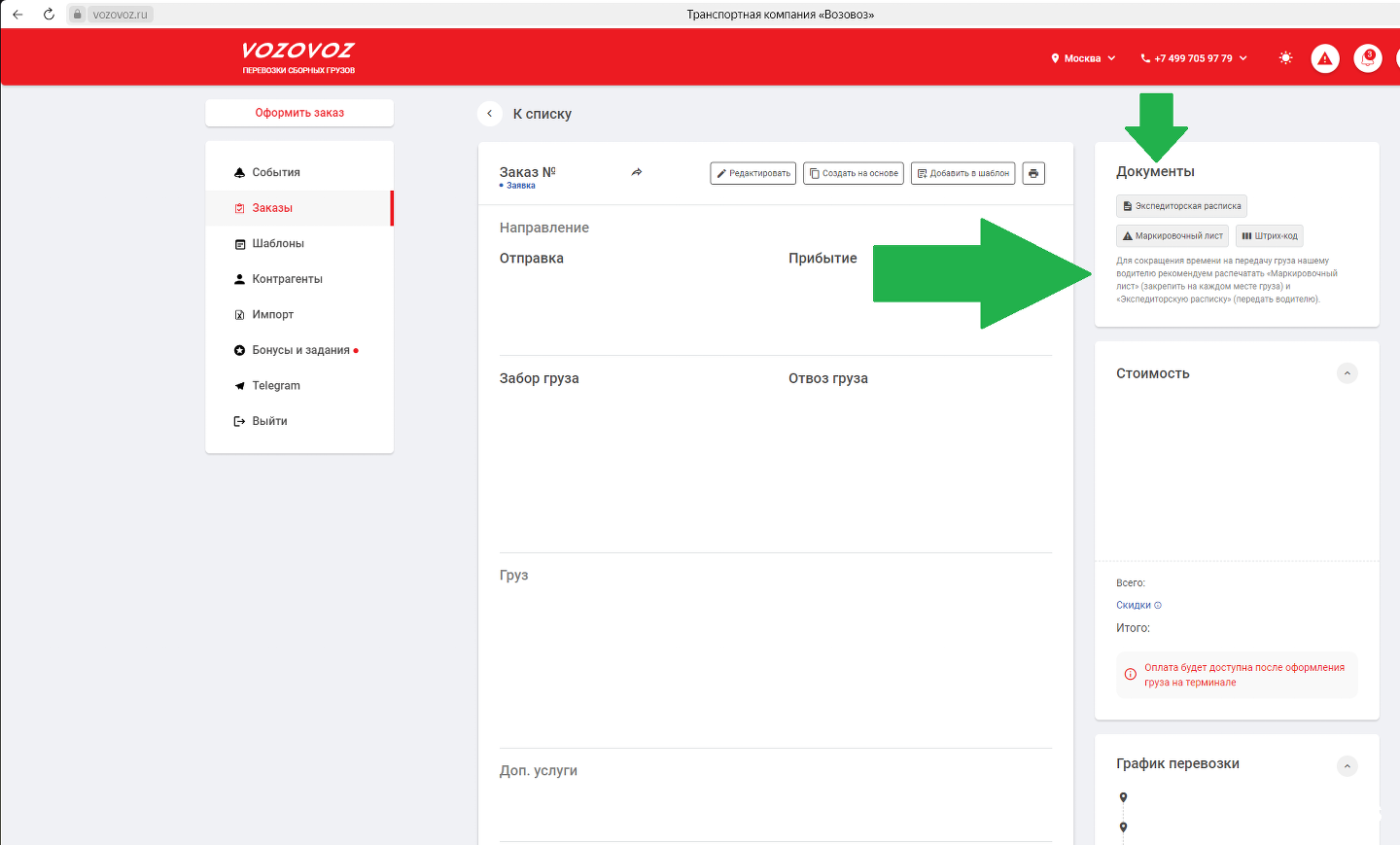
Task: Click the print order icon button
Action: [x=1033, y=173]
